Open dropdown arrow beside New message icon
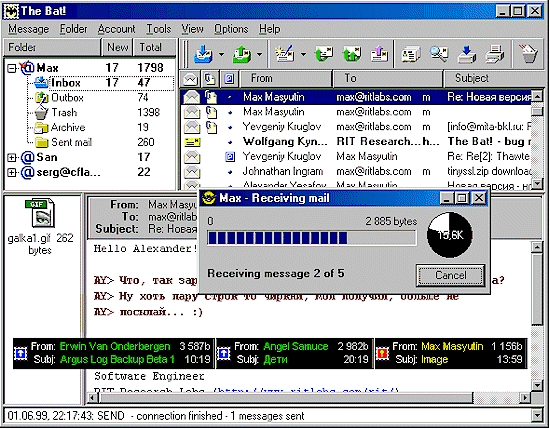The image size is (550, 429). pyautogui.click(x=303, y=54)
